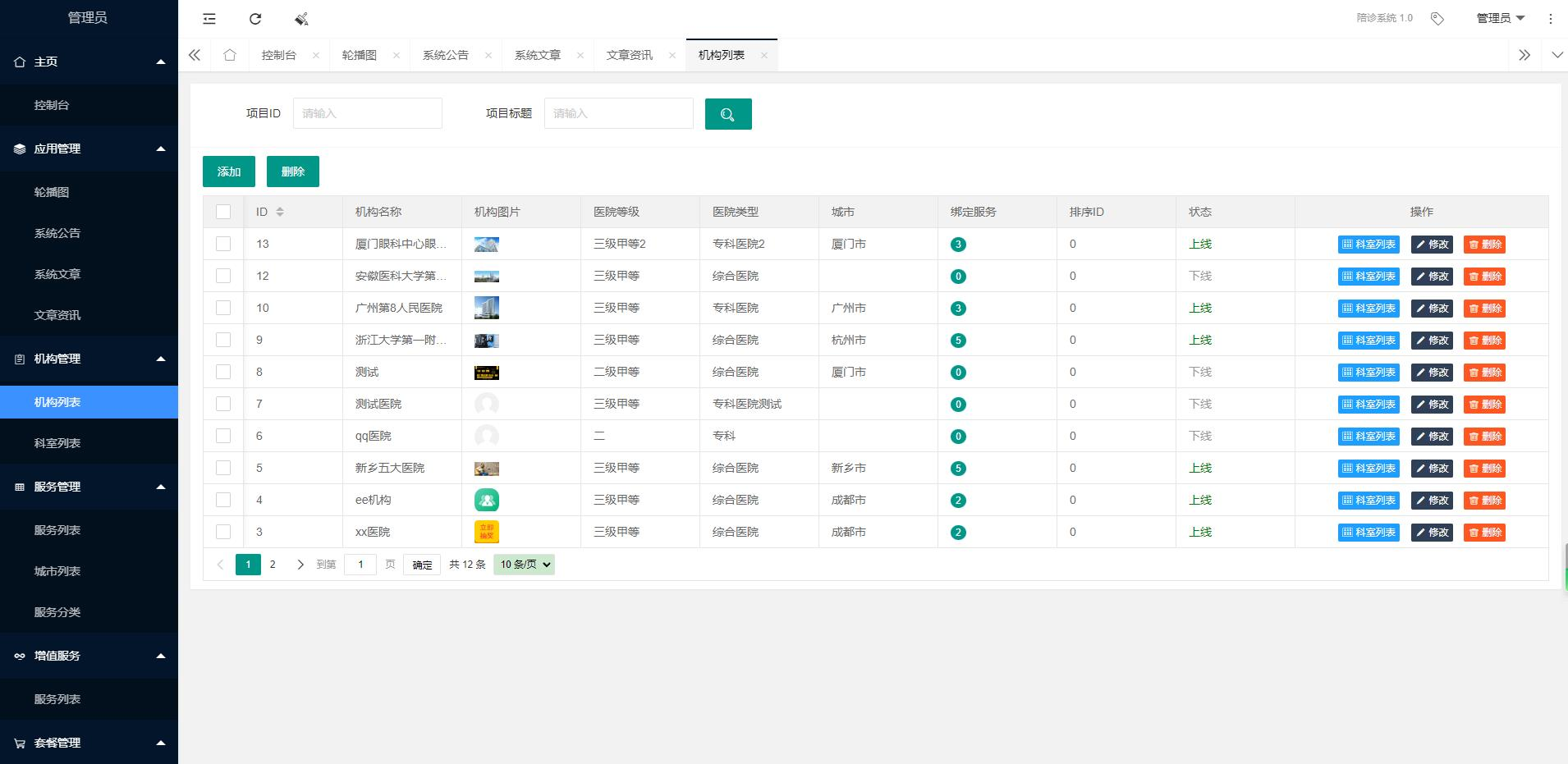The width and height of the screenshot is (1568, 764).
Task: Select the checkbox for 测试医院 row
Action: (223, 404)
